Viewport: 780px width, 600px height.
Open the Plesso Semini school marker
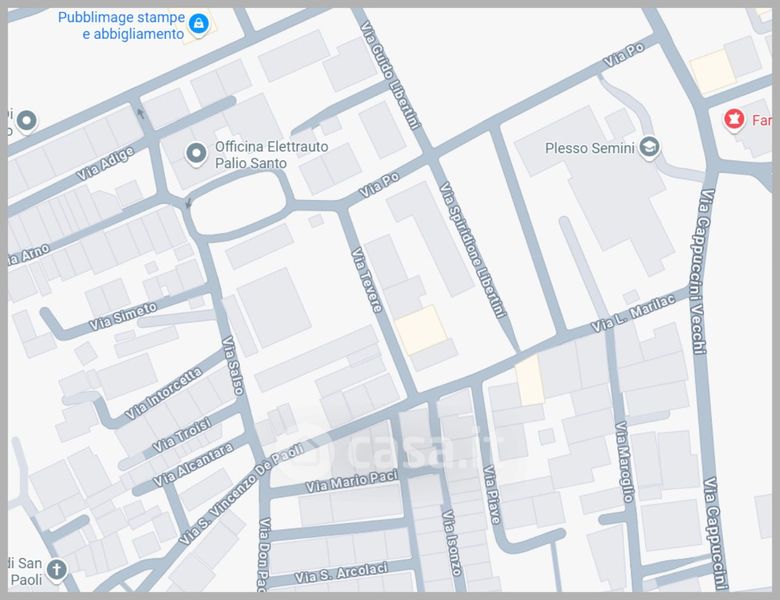point(650,148)
